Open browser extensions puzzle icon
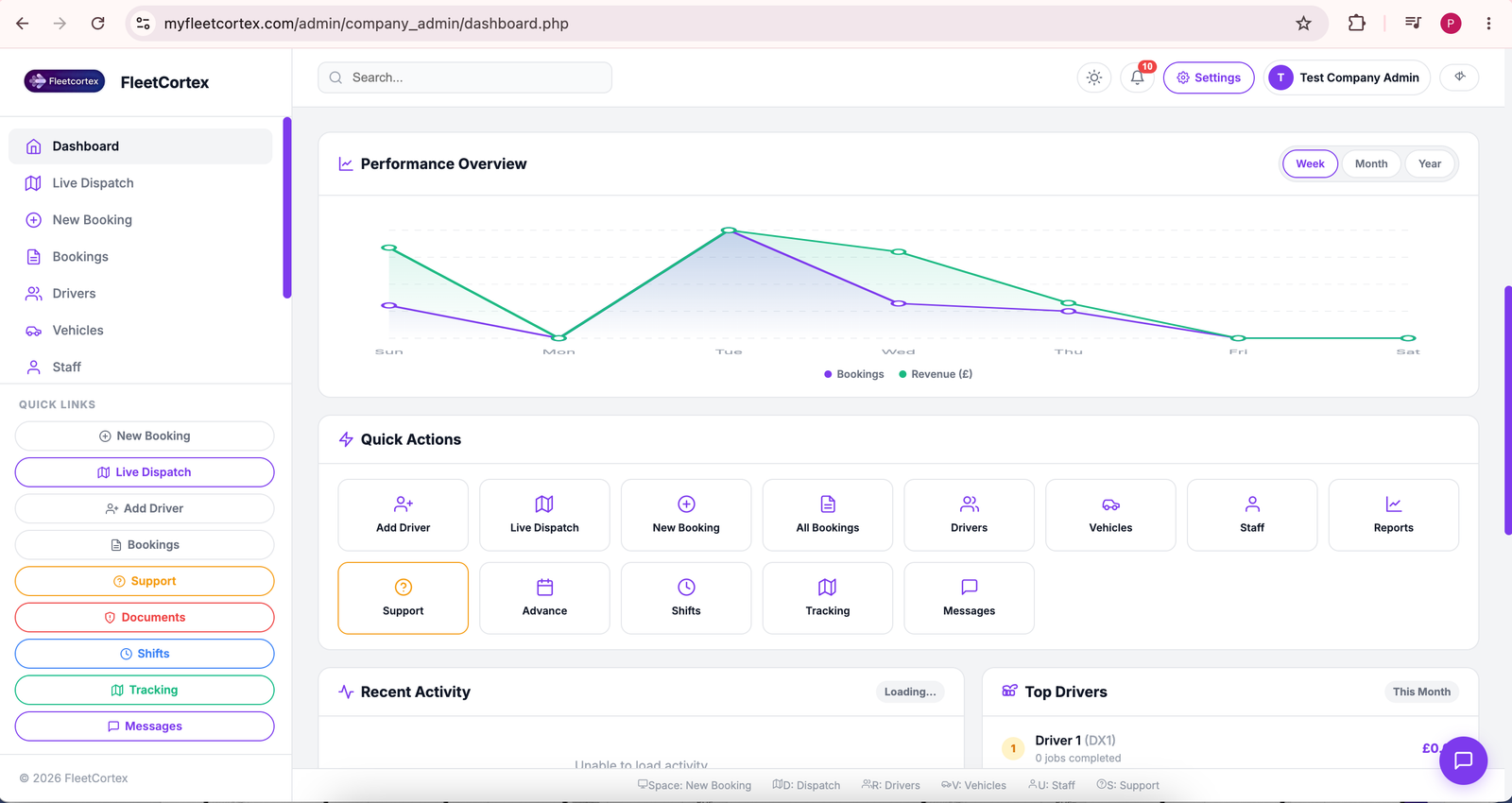The height and width of the screenshot is (803, 1512). [1357, 24]
